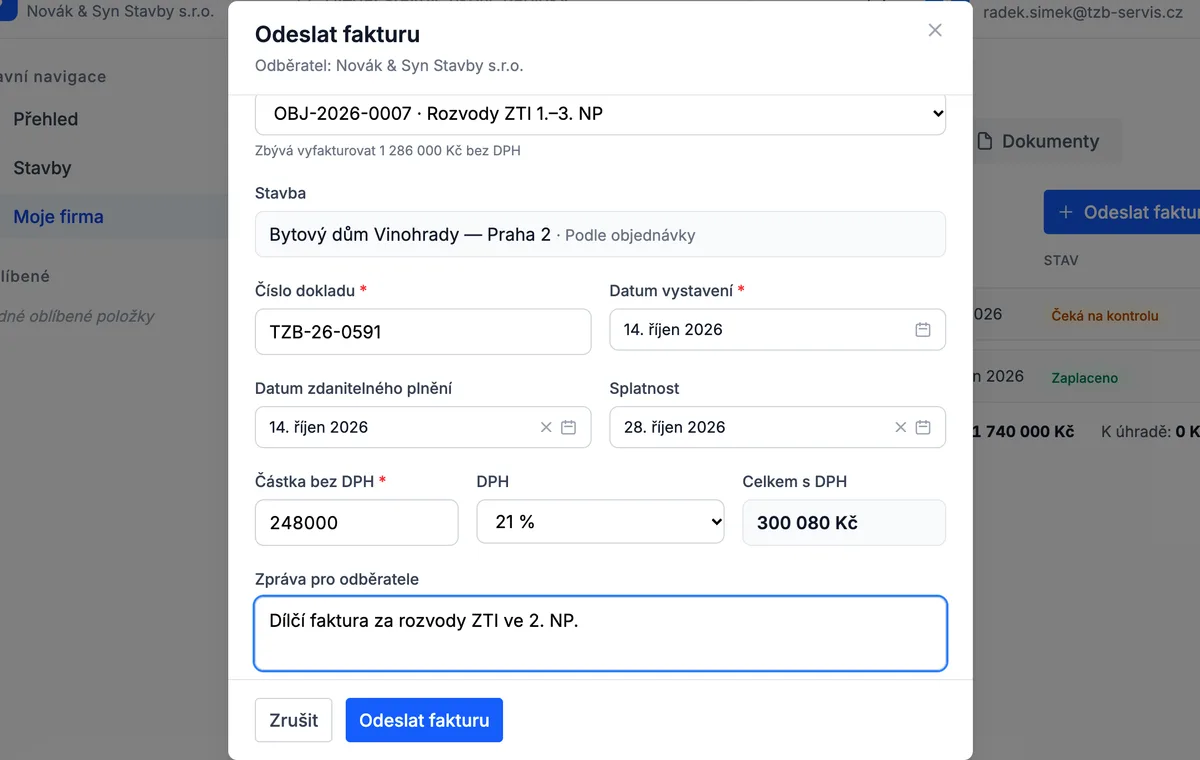Viewport: 1200px width, 760px height.
Task: Expand the DPH 21 % dropdown
Action: point(600,522)
